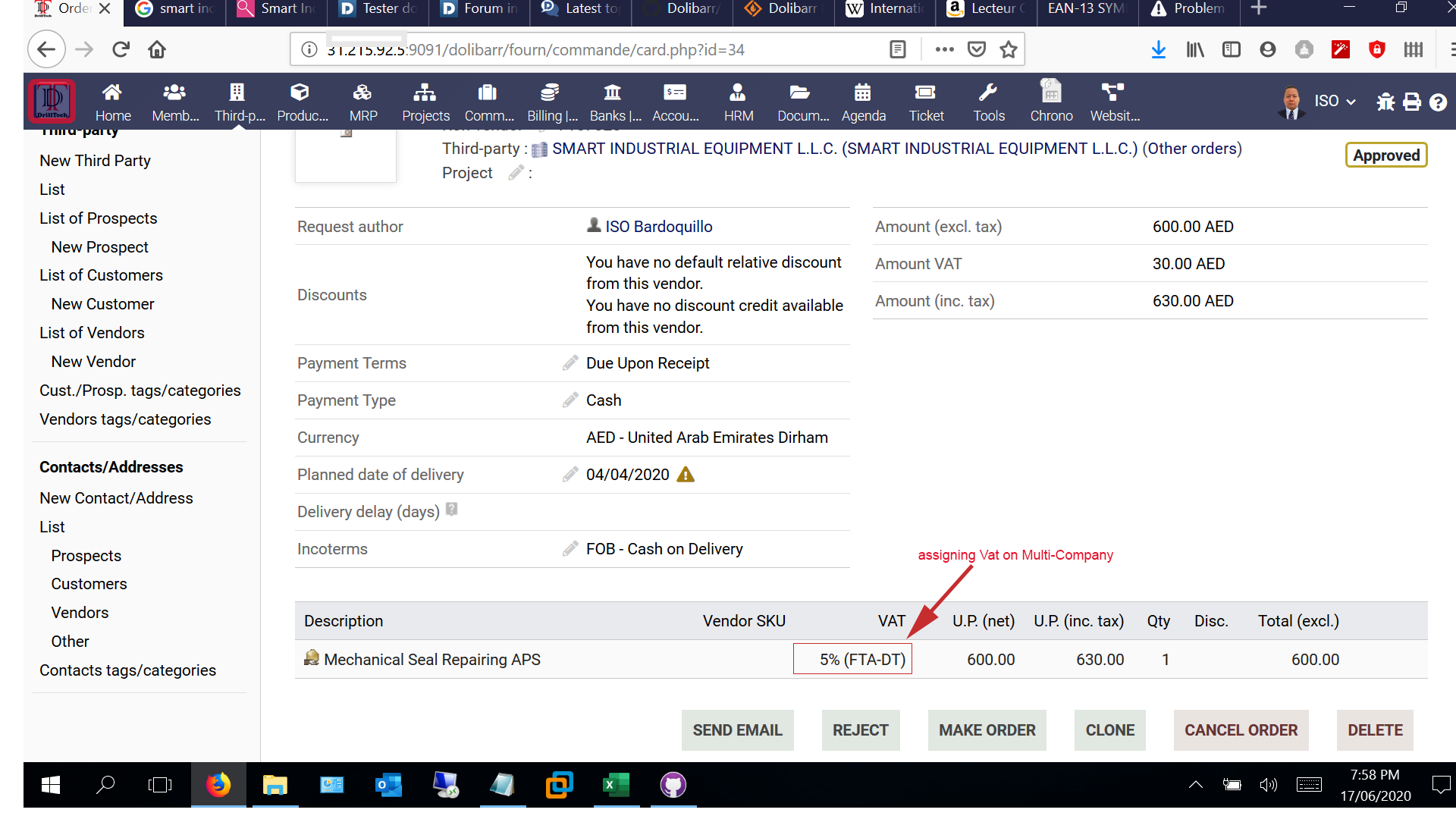Screen dimensions: 1456x819
Task: Switch to the Problem browser tab
Action: (1188, 9)
